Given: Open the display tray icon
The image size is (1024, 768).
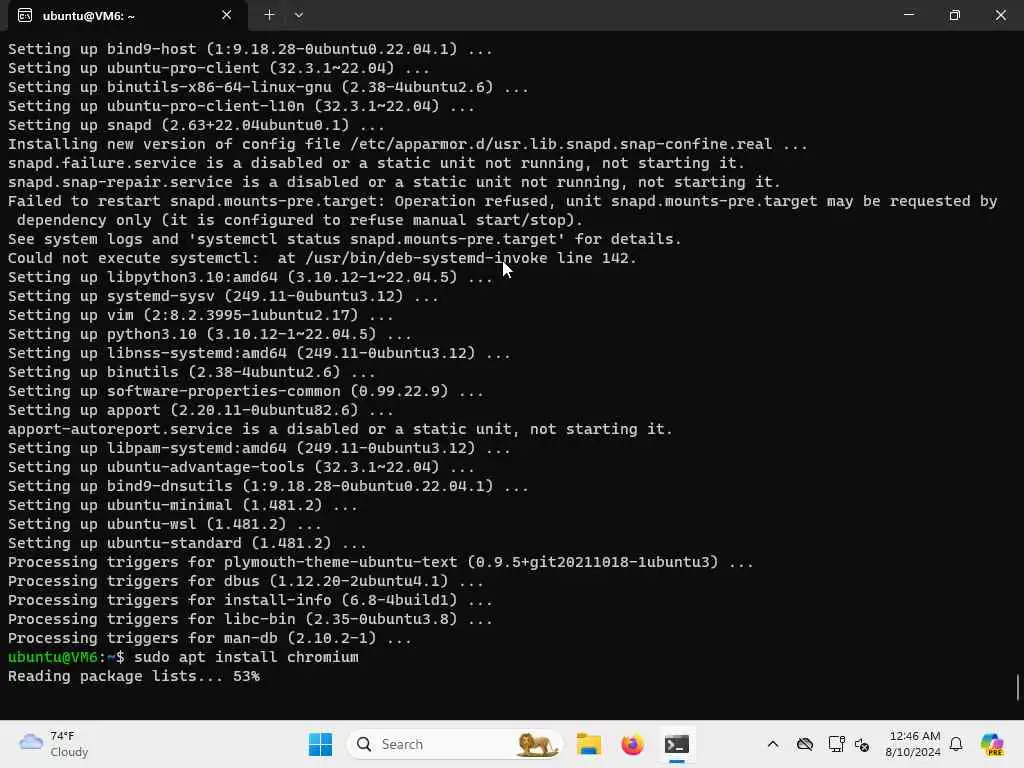Looking at the screenshot, I should (836, 744).
